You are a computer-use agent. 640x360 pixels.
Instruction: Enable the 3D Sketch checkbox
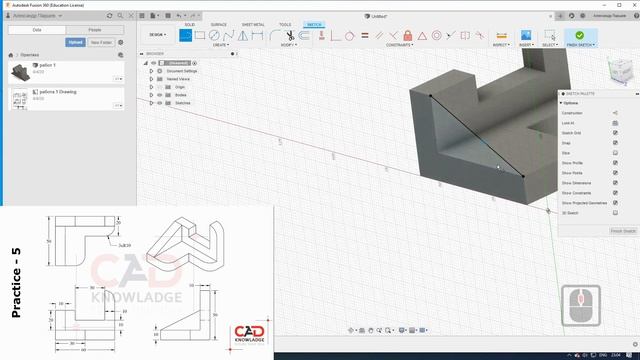(615, 213)
